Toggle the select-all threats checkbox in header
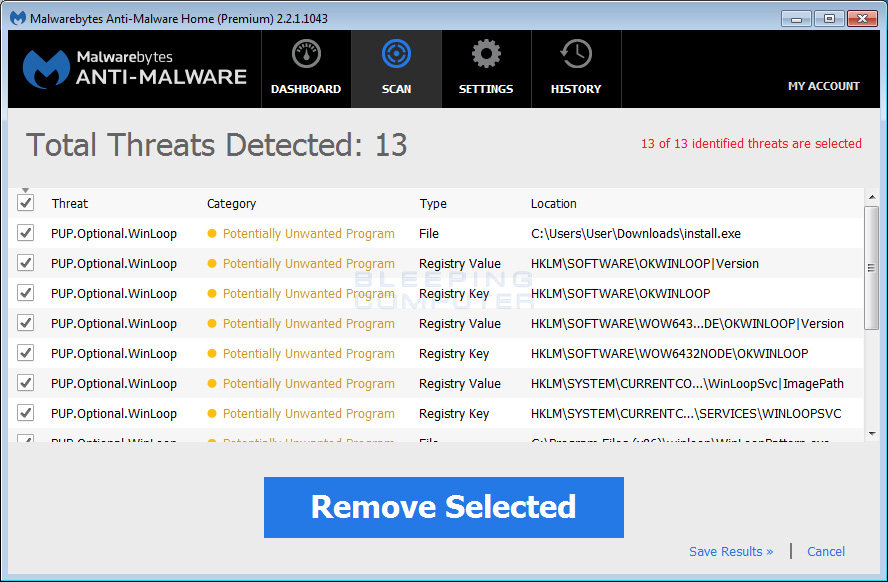 pos(25,203)
